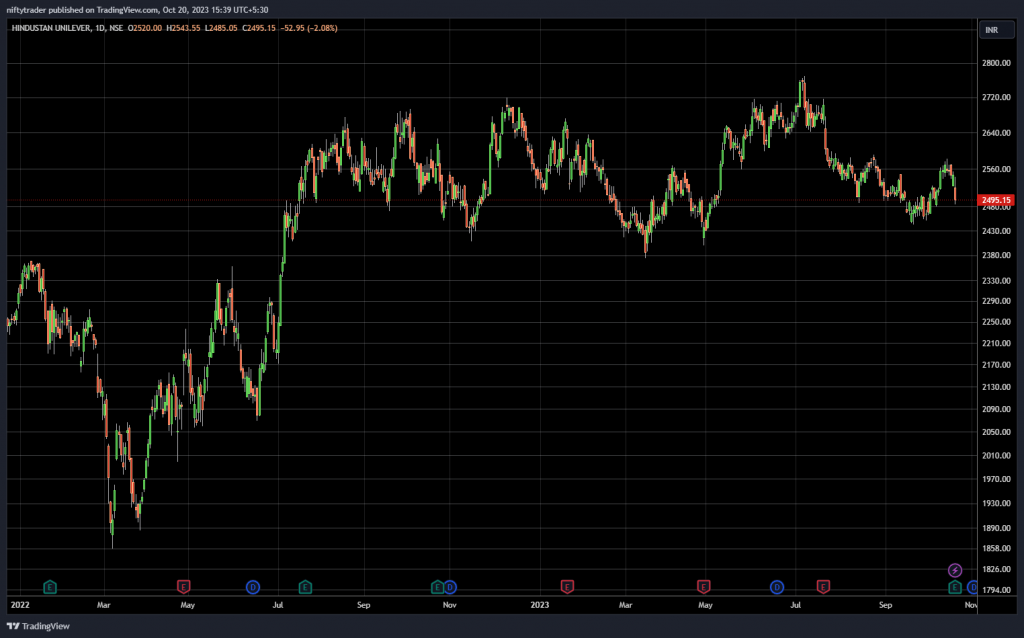This screenshot has height=638, width=1024.
Task: Click the 2130.00 price axis label
Action: (x=996, y=387)
